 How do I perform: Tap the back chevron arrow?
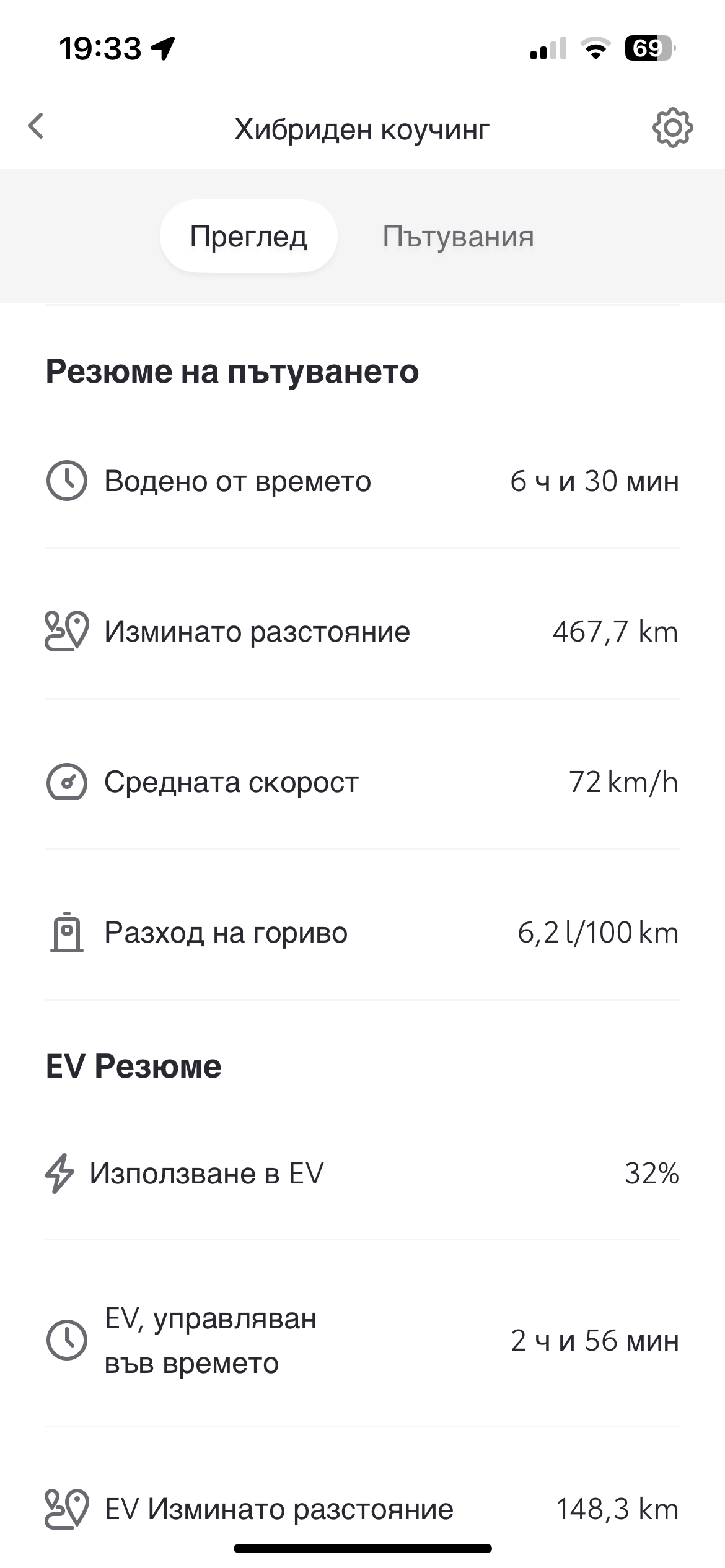point(37,126)
